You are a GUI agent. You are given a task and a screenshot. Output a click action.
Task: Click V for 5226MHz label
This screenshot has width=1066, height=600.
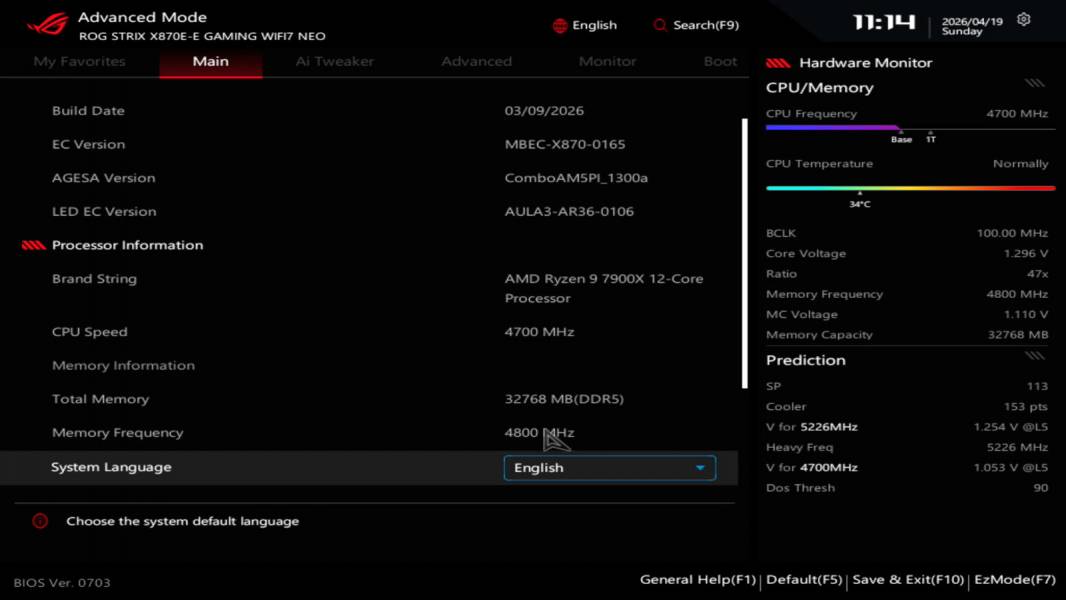(811, 427)
